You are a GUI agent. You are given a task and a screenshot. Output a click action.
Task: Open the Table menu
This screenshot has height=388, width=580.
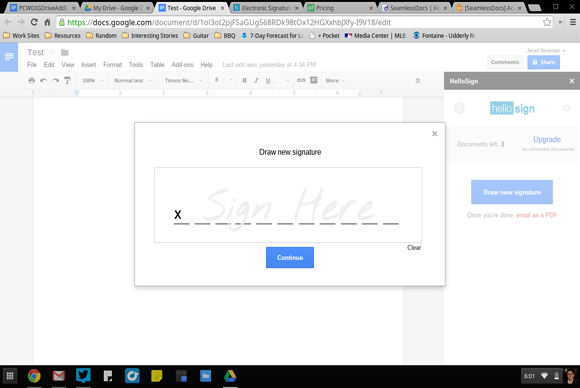pos(157,65)
